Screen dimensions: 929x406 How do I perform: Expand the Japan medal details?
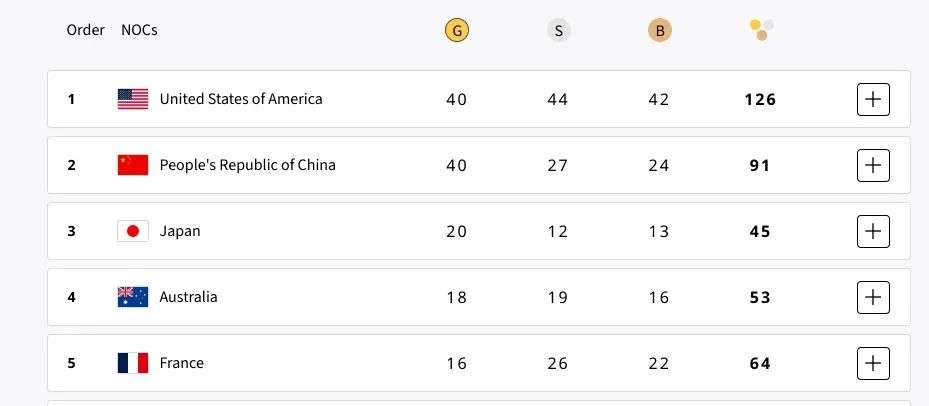[873, 231]
